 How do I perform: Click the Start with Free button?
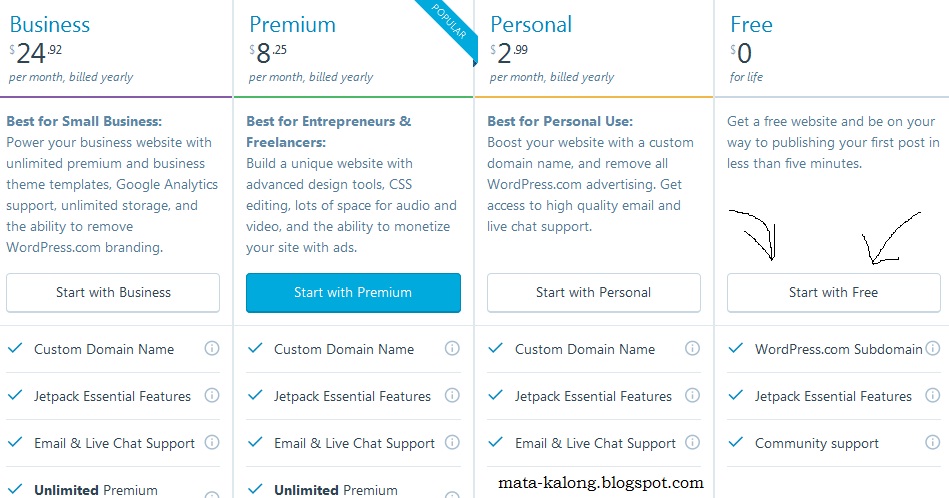[x=833, y=293]
